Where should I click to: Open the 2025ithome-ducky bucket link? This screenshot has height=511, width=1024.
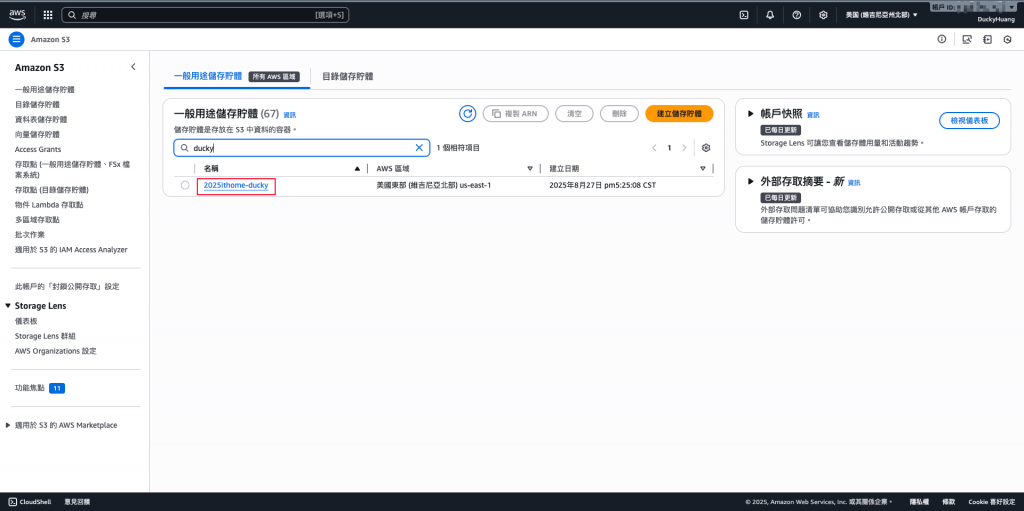(x=236, y=186)
